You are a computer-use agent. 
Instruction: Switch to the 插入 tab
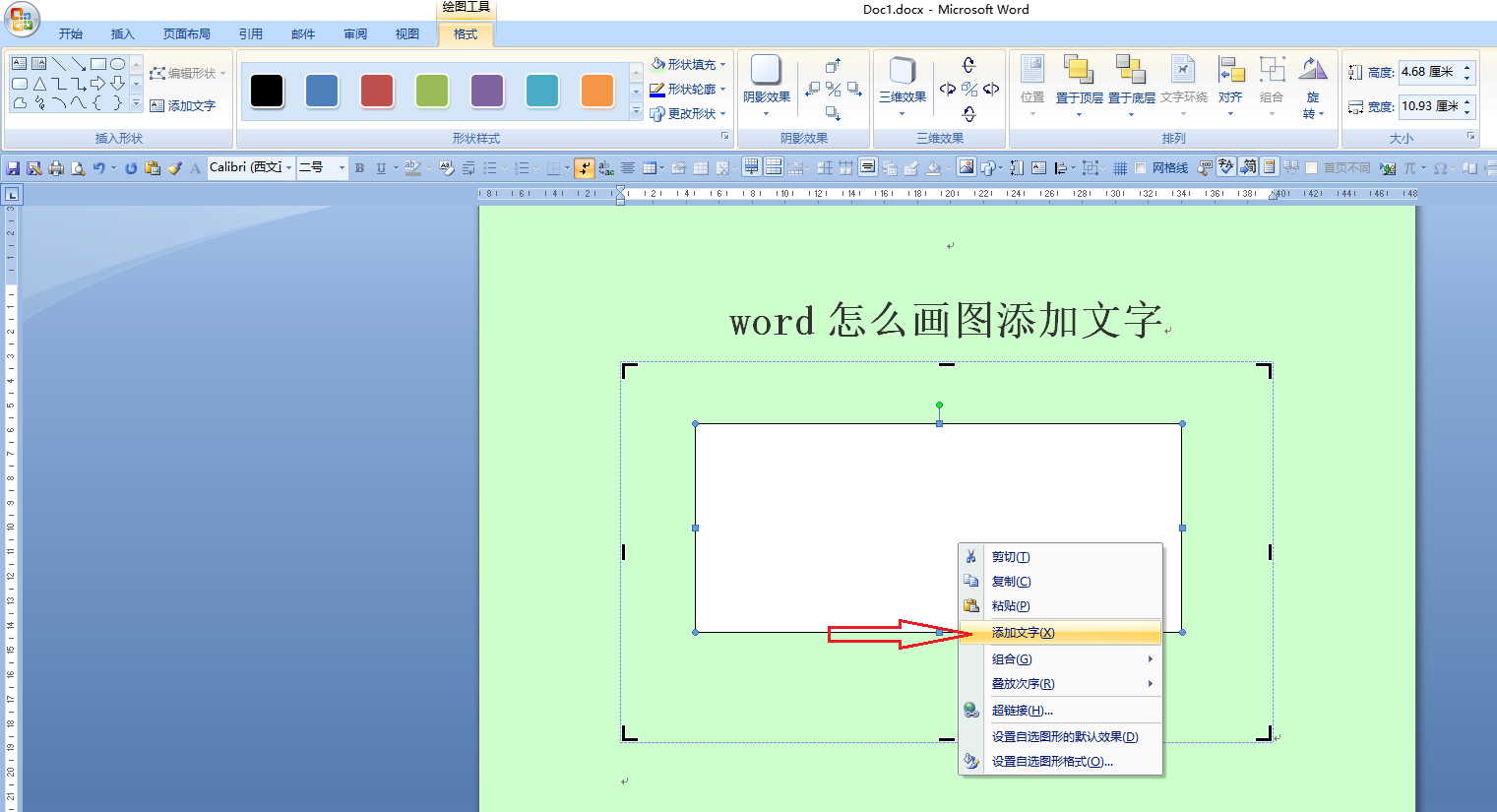[x=123, y=34]
